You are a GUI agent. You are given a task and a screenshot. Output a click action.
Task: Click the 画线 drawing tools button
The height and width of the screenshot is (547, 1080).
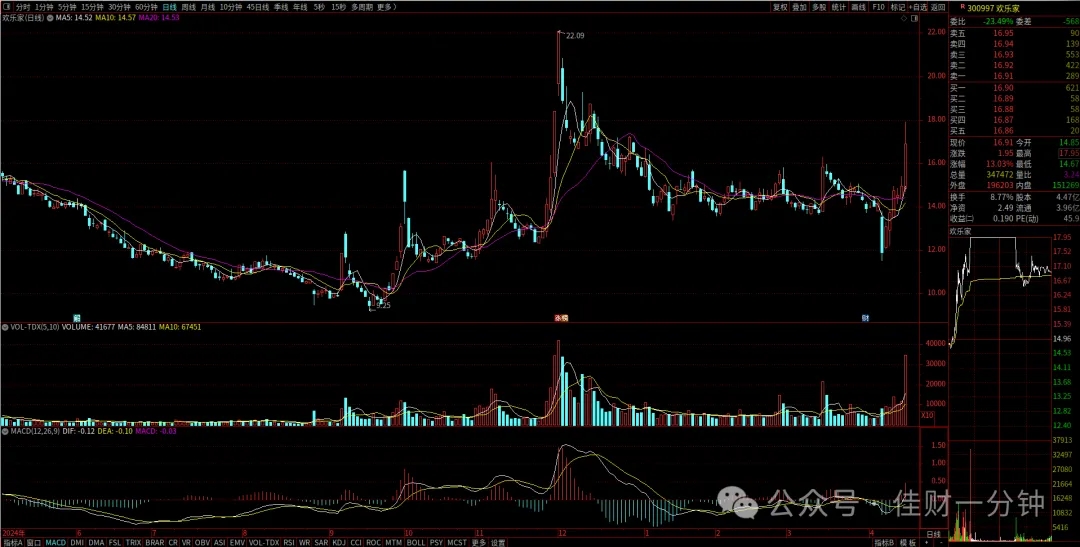coord(858,7)
